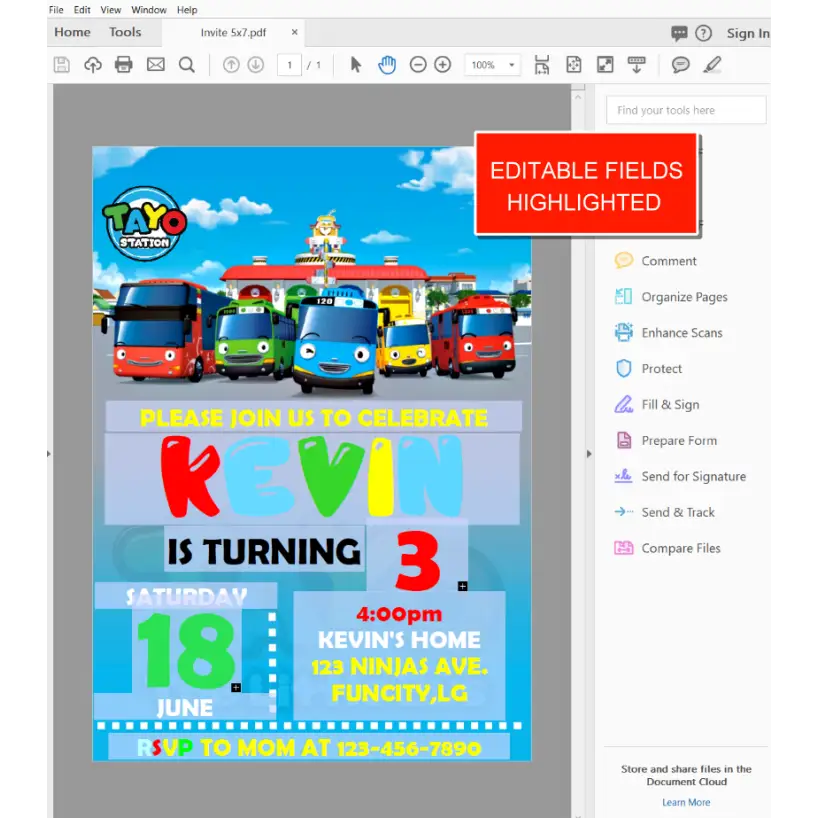Image resolution: width=818 pixels, height=818 pixels.
Task: Switch to the Tools tab
Action: [x=126, y=32]
